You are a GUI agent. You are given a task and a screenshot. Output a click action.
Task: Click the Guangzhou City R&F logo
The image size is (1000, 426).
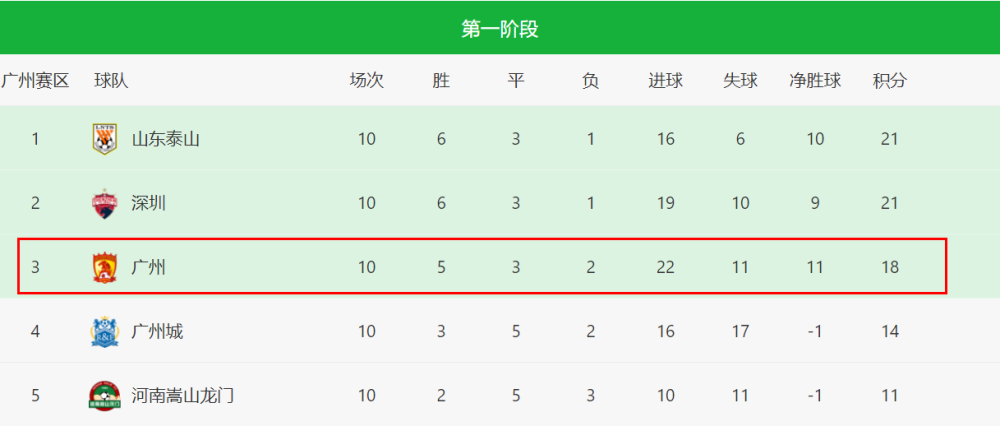[104, 332]
